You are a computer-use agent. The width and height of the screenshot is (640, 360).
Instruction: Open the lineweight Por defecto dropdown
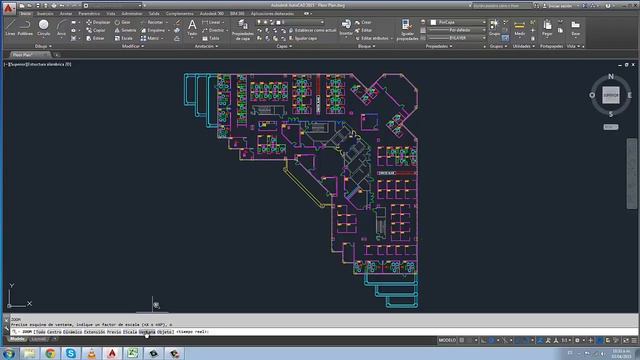coord(458,30)
